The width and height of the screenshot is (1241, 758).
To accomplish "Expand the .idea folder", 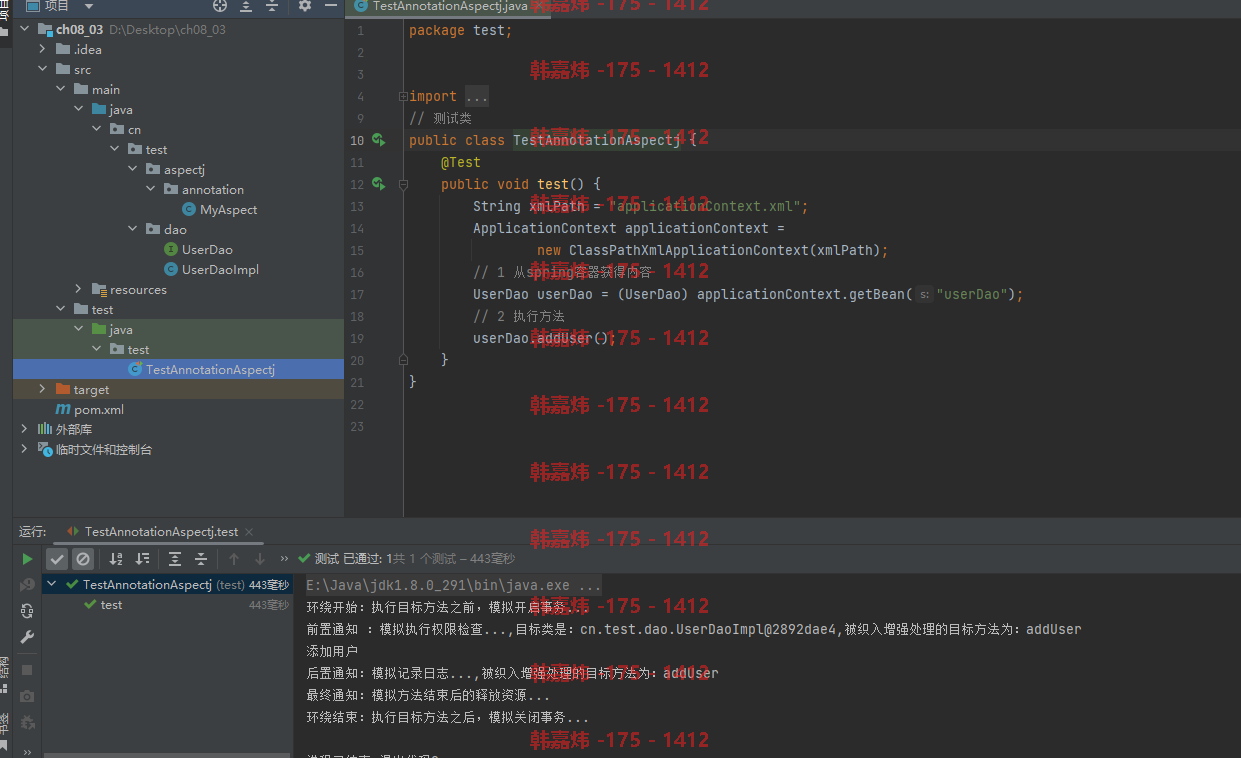I will pos(43,49).
